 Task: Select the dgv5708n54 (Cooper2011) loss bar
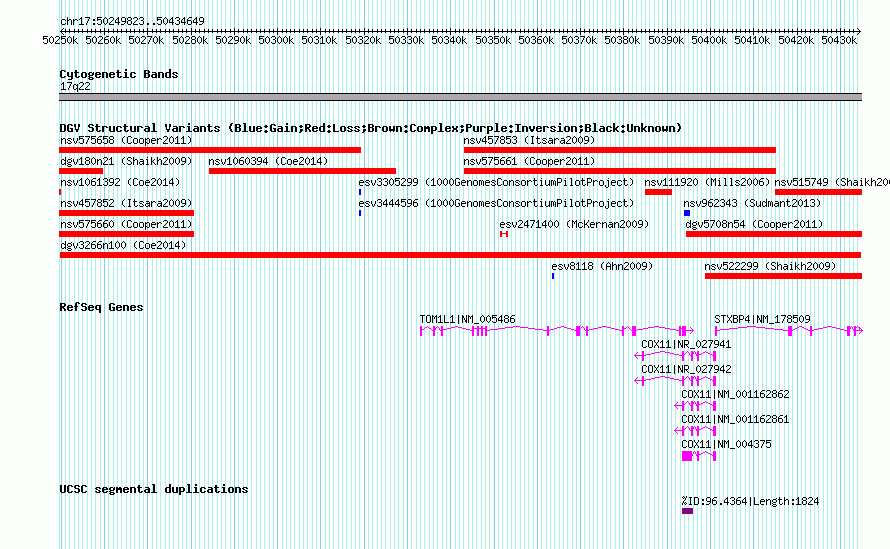pos(774,234)
